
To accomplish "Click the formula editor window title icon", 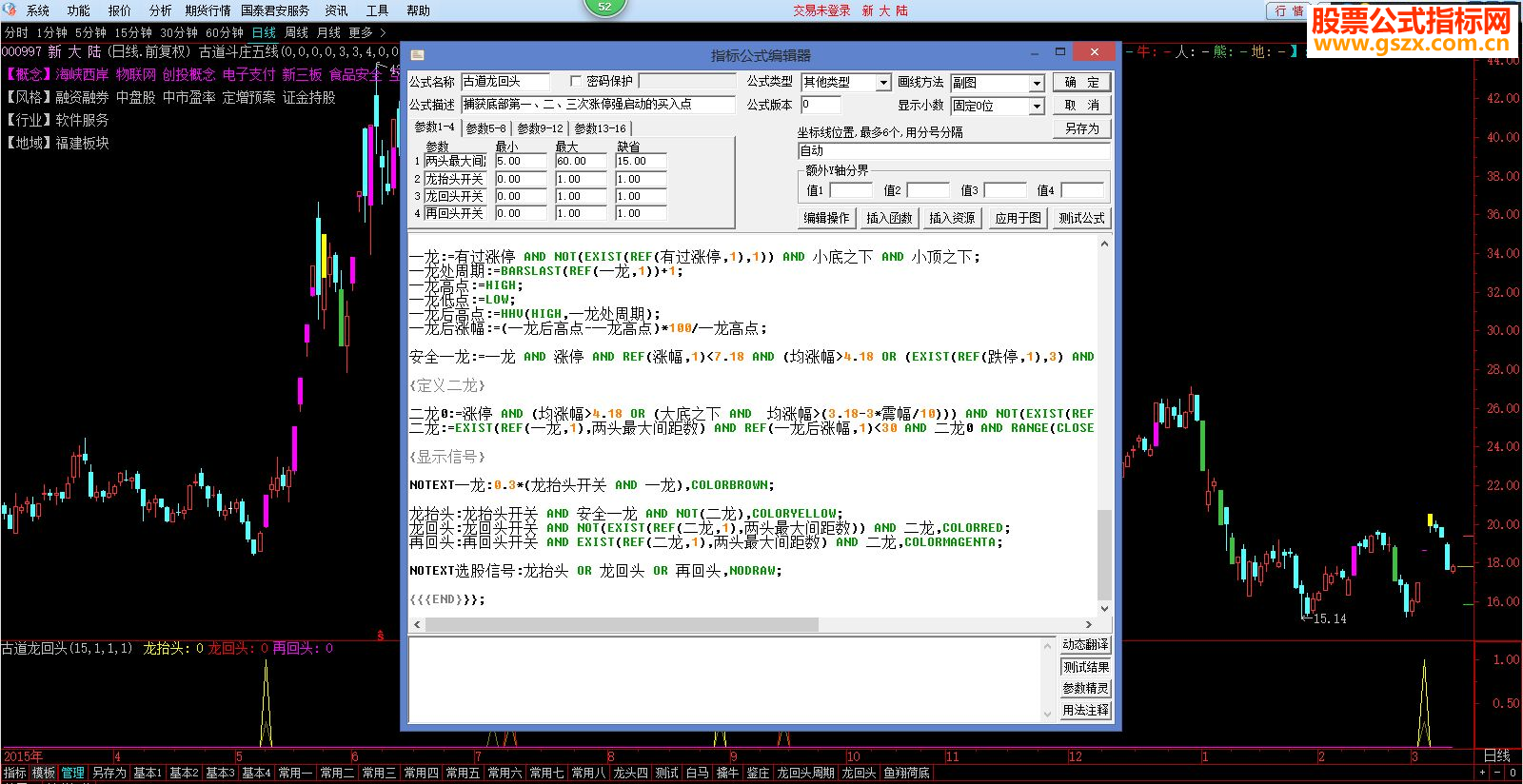I will coord(417,54).
